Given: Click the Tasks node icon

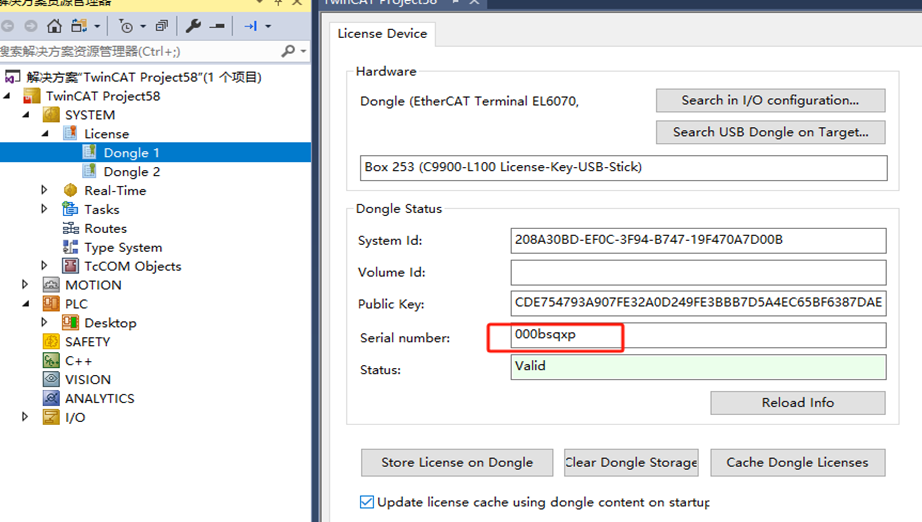Looking at the screenshot, I should [70, 209].
